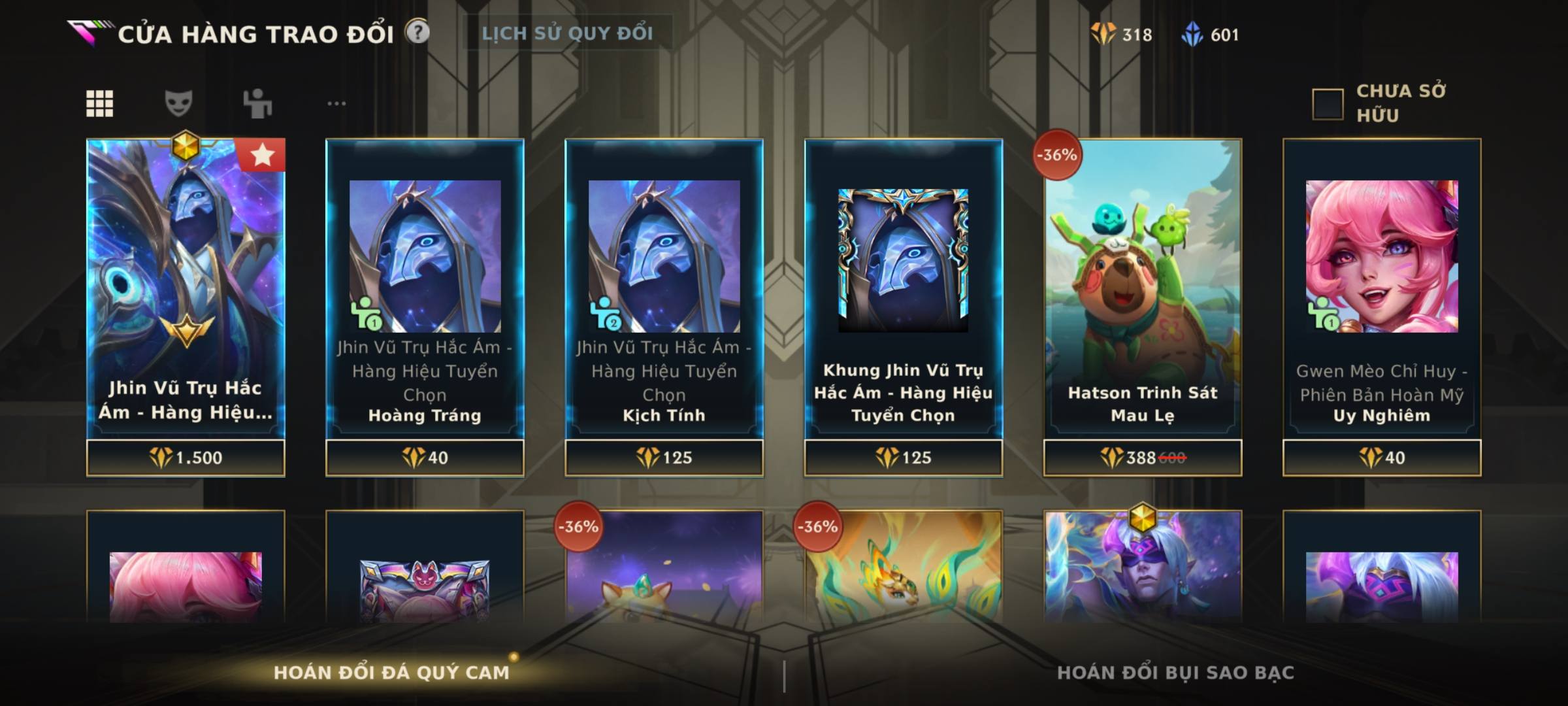Image resolution: width=1568 pixels, height=706 pixels.
Task: Select the emote pose filter icon
Action: click(x=257, y=103)
